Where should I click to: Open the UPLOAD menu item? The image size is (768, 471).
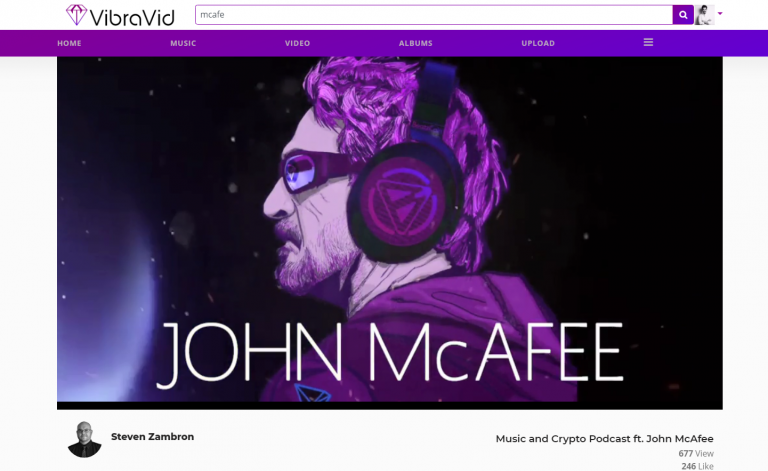pos(538,43)
